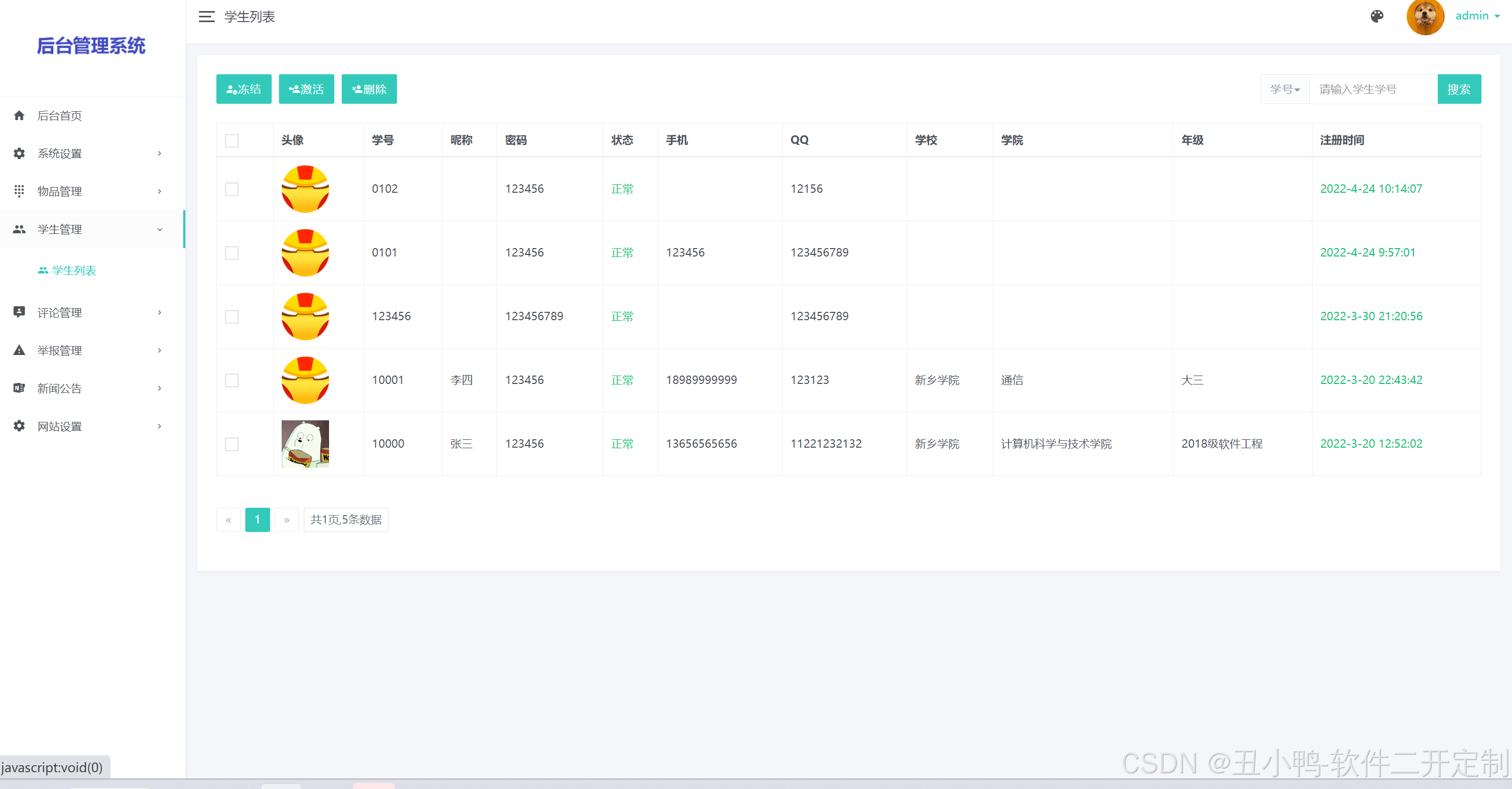The width and height of the screenshot is (1512, 789).
Task: Check the box for student 0102
Action: click(x=232, y=189)
